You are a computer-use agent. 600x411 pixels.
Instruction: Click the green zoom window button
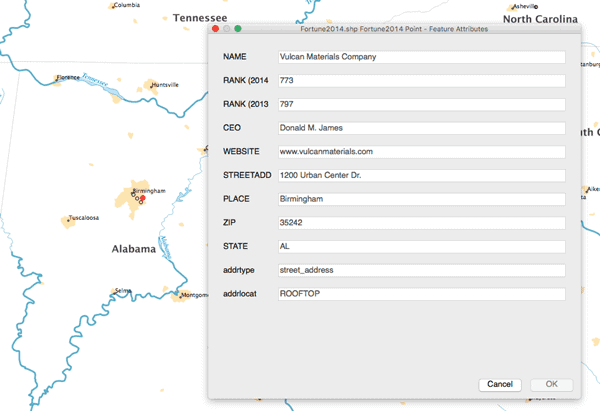(238, 29)
